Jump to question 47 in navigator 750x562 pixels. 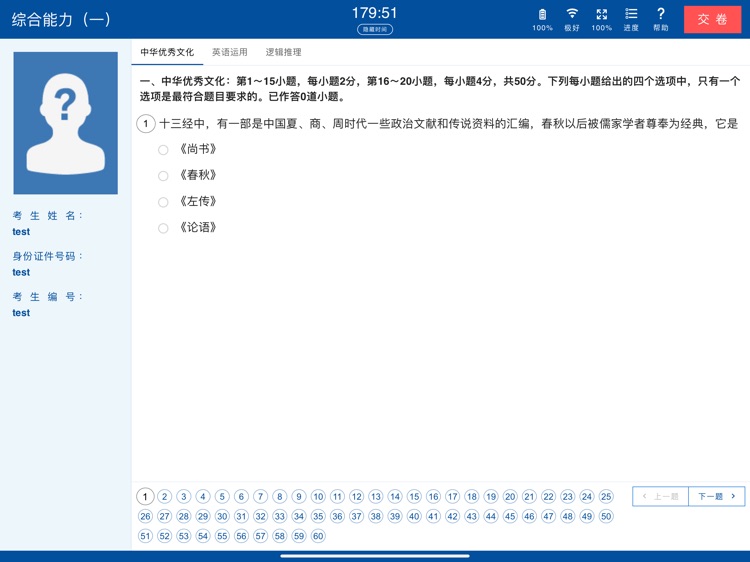coord(549,516)
